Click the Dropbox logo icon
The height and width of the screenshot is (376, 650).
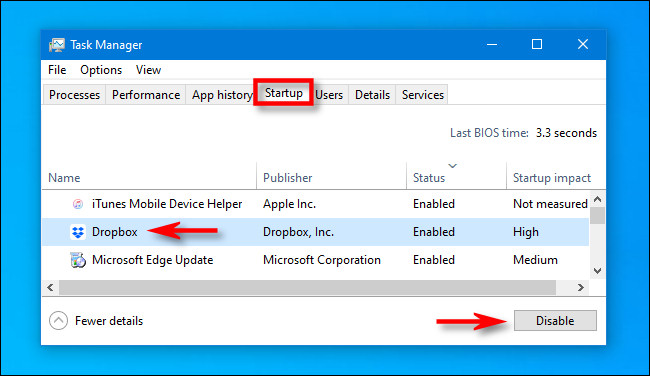click(78, 232)
